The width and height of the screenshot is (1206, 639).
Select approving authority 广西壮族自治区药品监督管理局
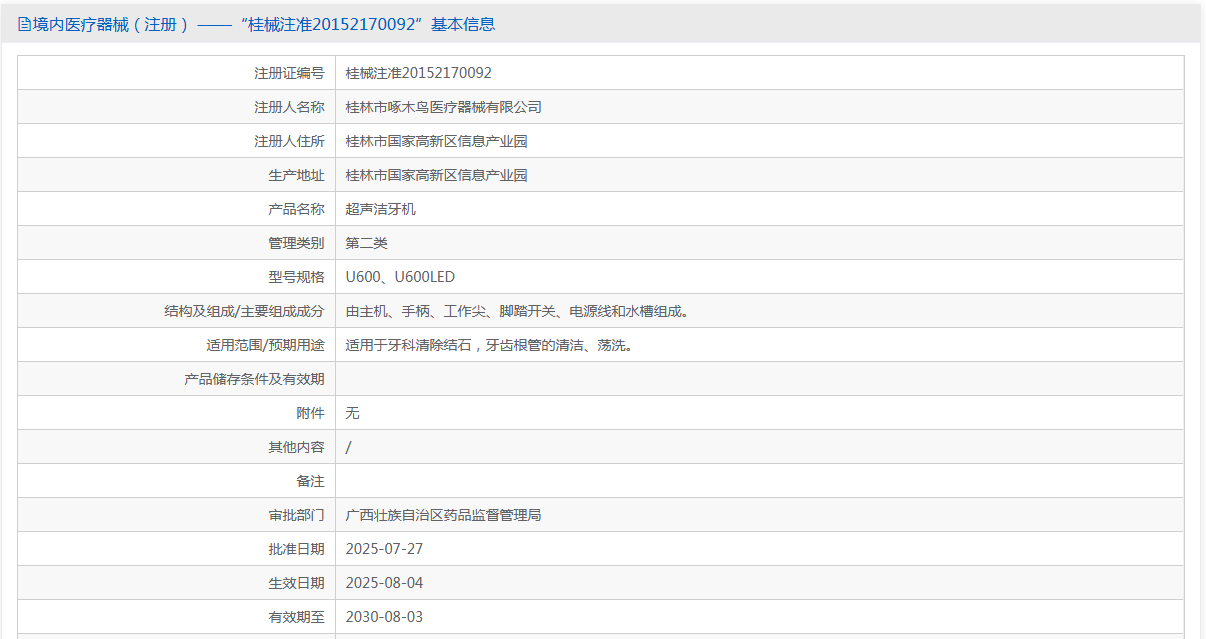(444, 515)
